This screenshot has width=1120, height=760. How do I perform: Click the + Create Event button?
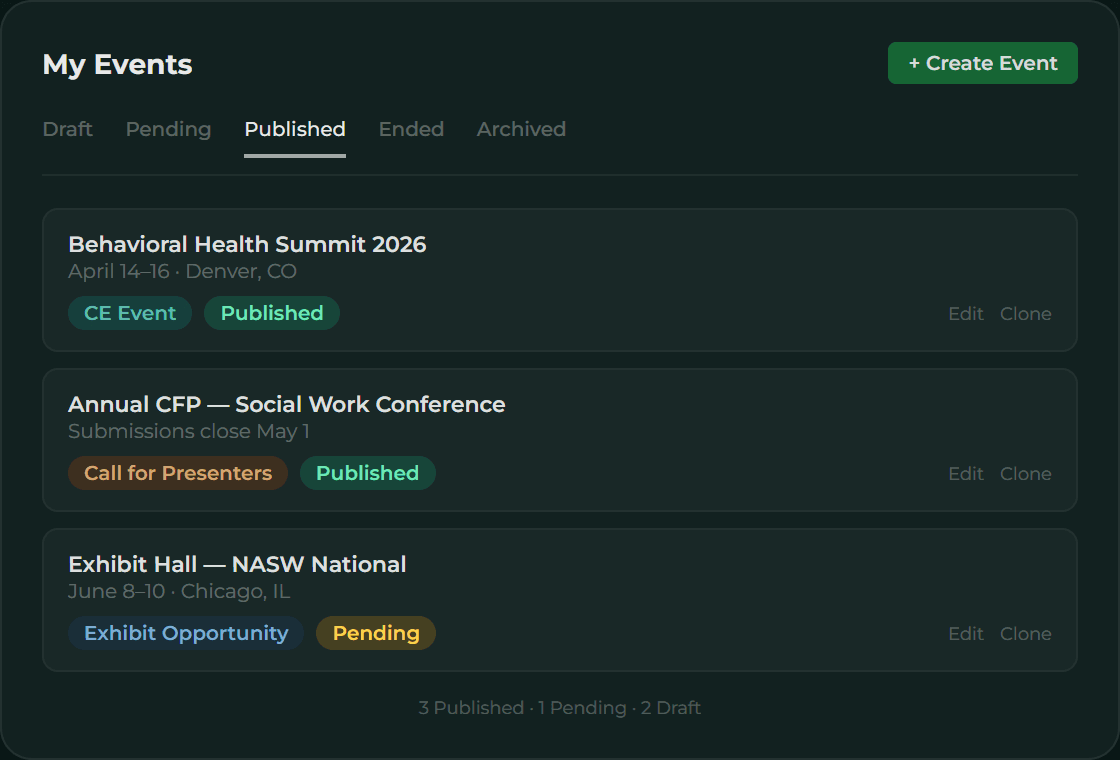(982, 62)
